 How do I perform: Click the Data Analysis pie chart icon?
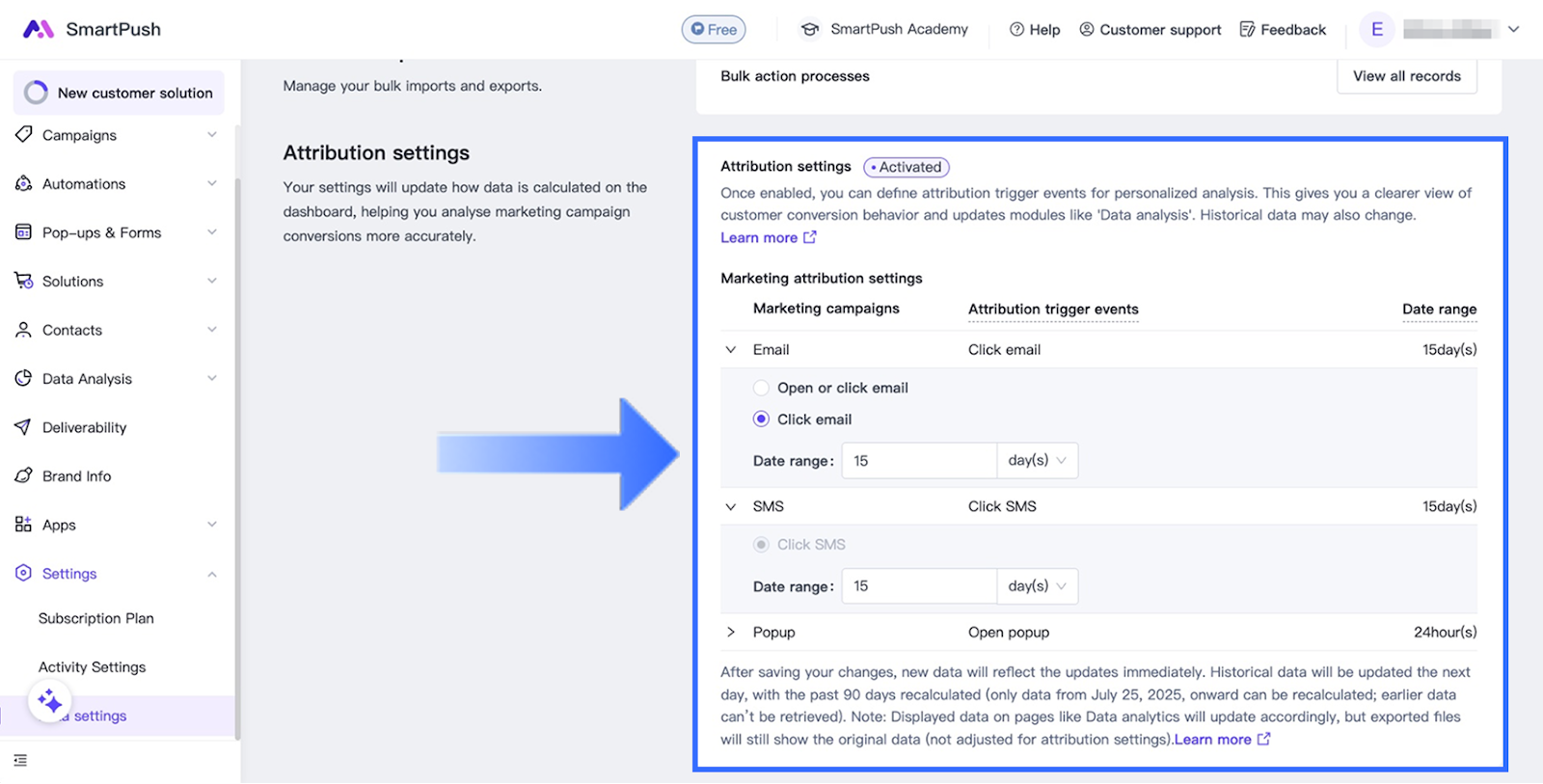[24, 378]
